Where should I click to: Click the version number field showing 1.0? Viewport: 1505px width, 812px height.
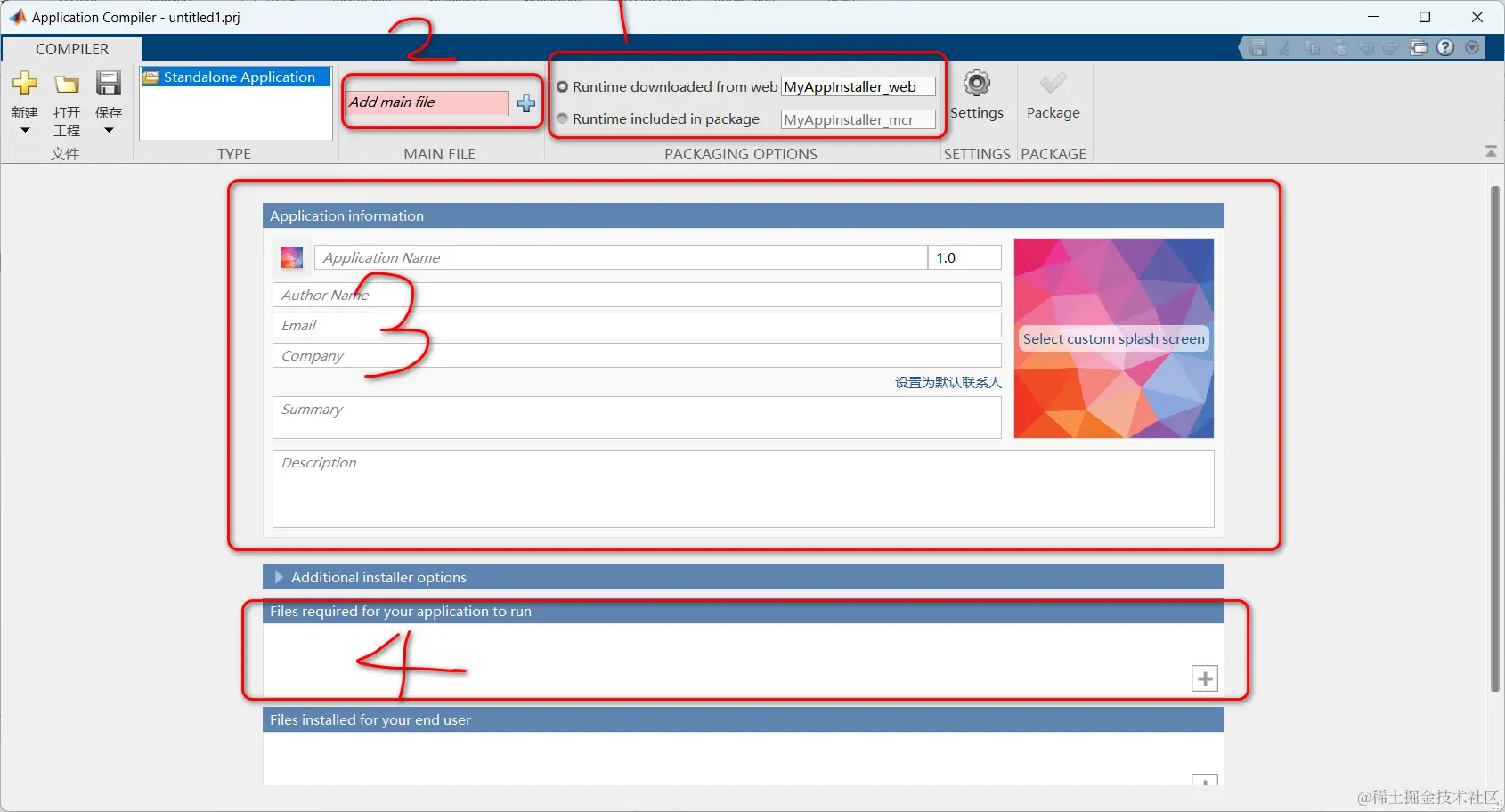[964, 257]
